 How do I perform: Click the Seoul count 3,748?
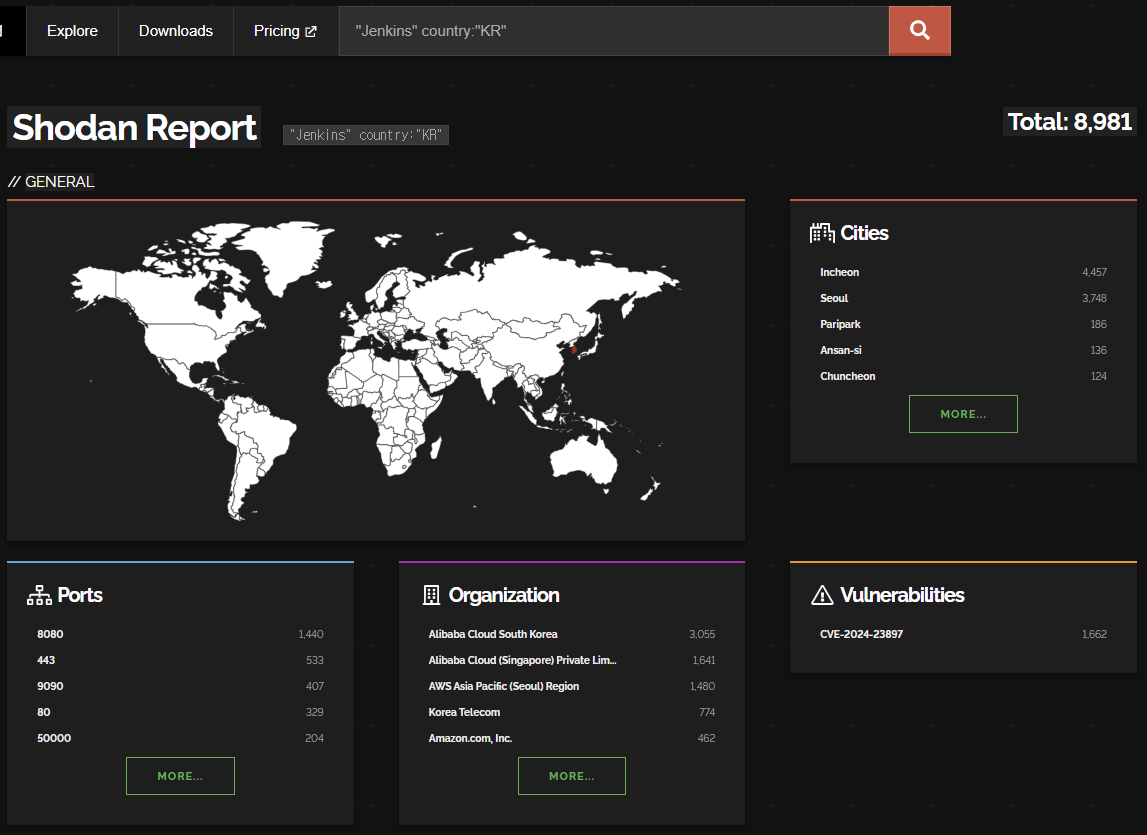[x=1094, y=298]
